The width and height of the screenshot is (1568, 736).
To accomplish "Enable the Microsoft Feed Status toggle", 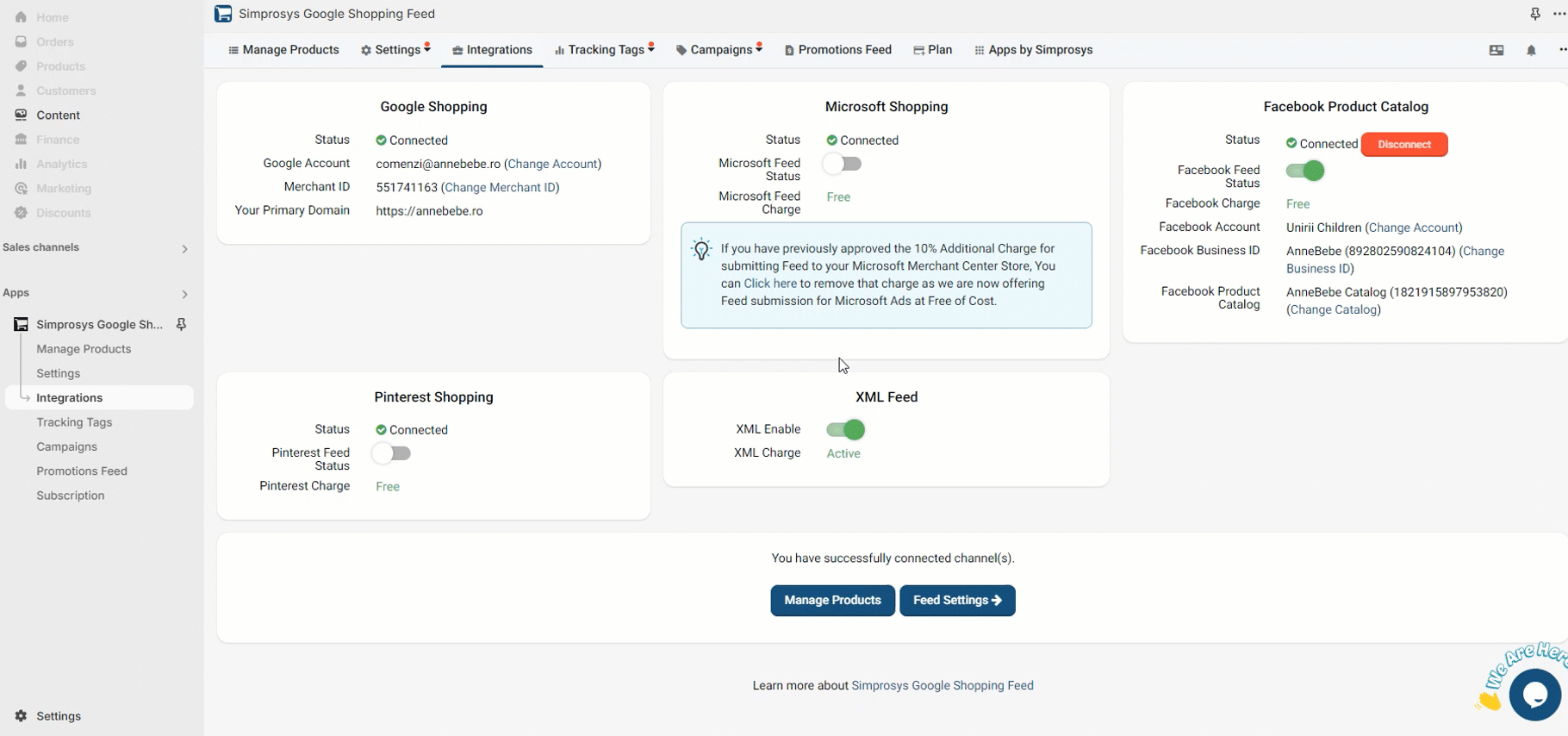I will tap(842, 164).
